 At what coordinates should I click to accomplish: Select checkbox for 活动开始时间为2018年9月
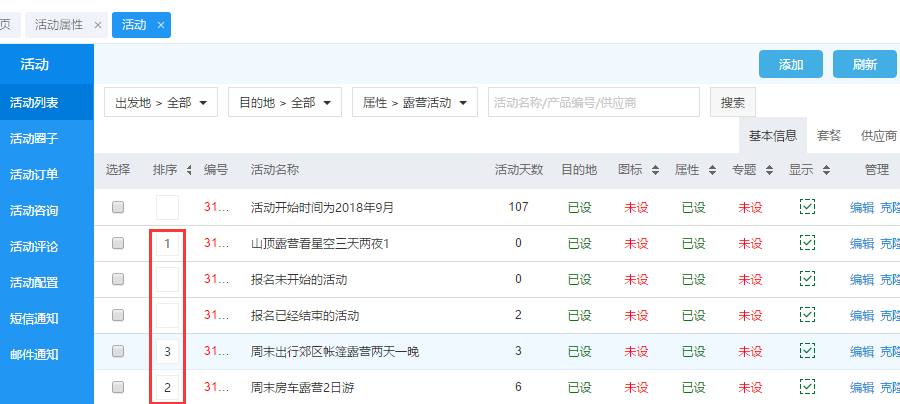(x=118, y=207)
